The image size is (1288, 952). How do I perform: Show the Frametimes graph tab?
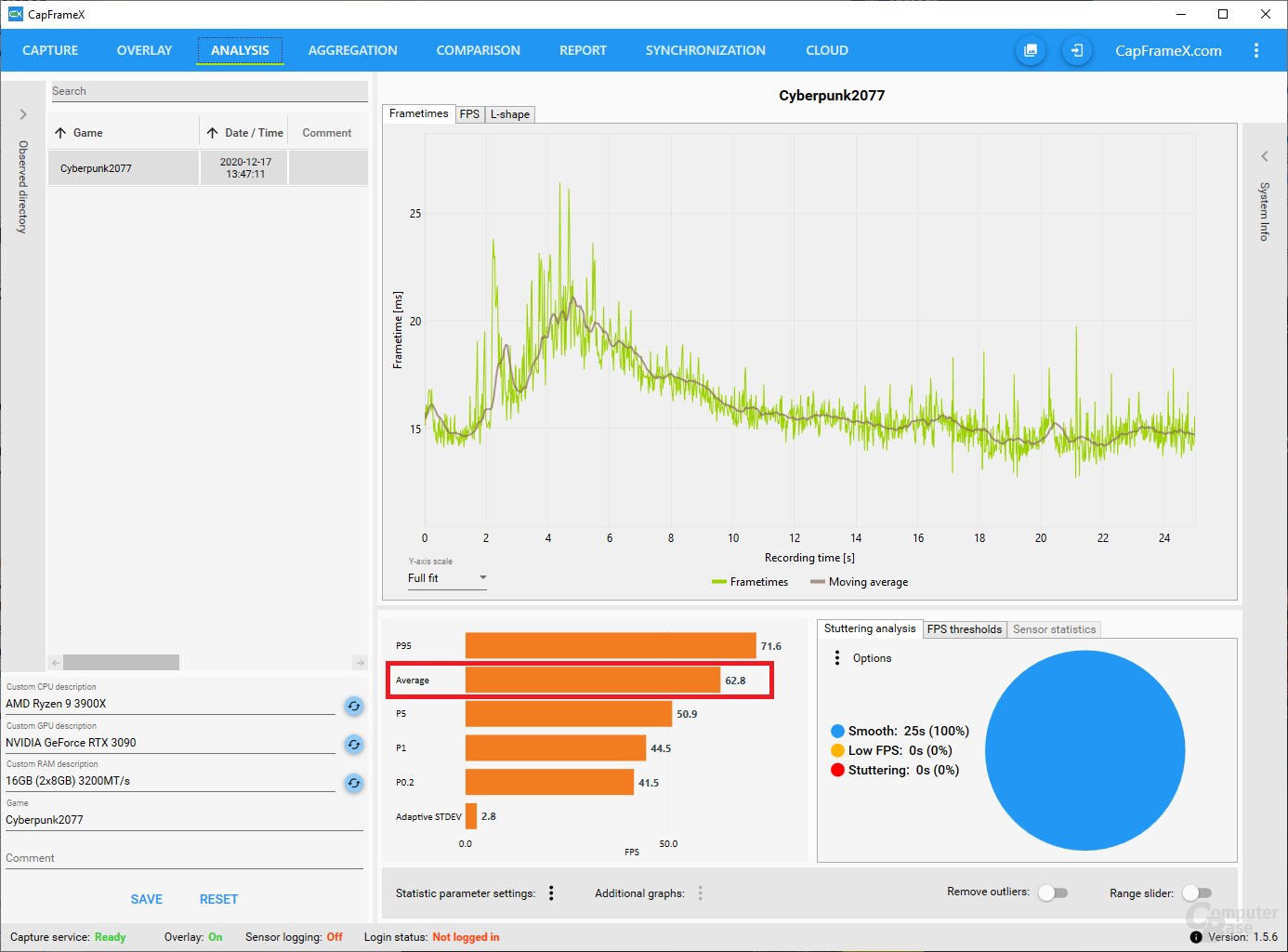(x=418, y=113)
